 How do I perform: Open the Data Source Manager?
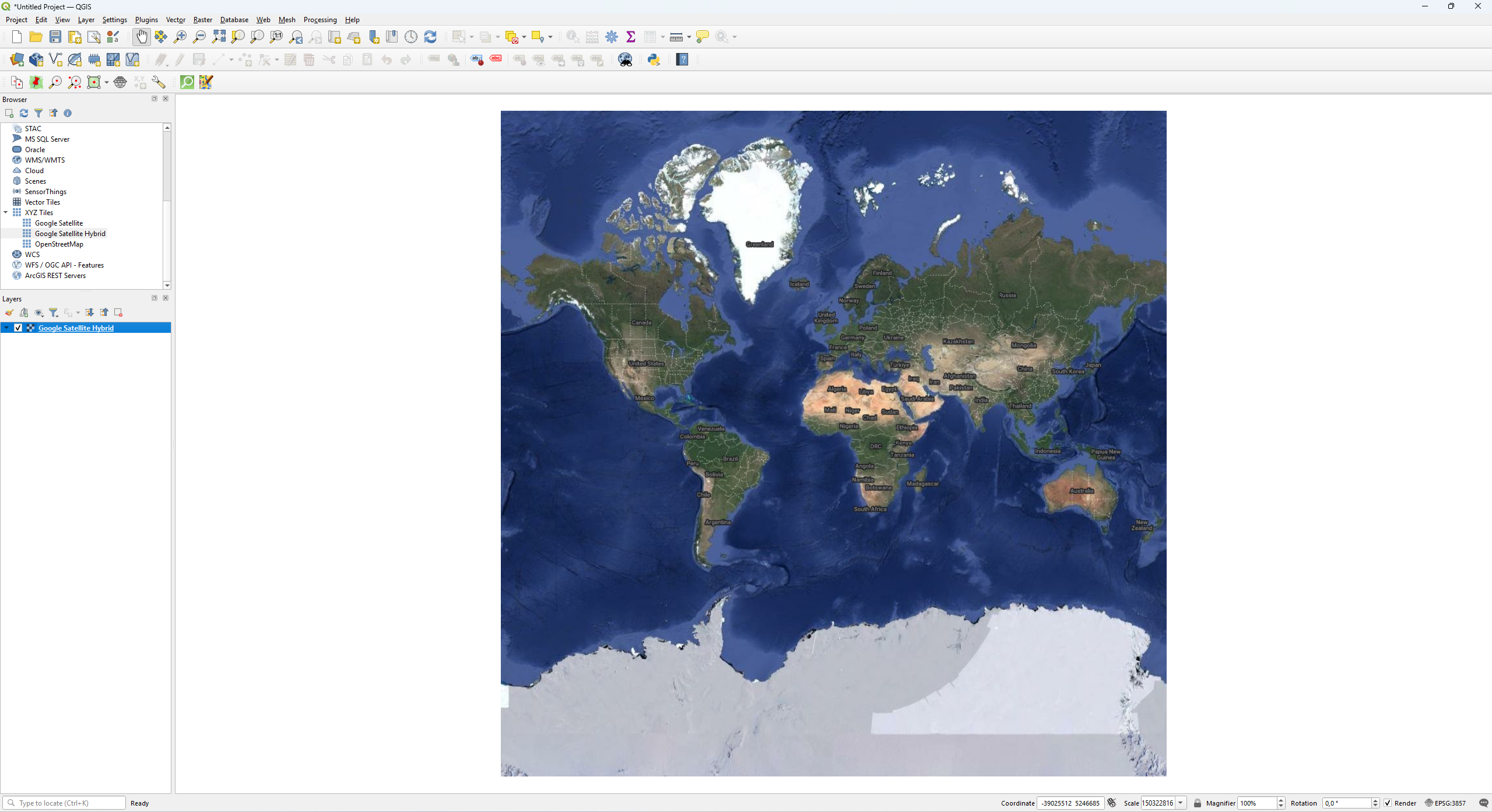17,59
